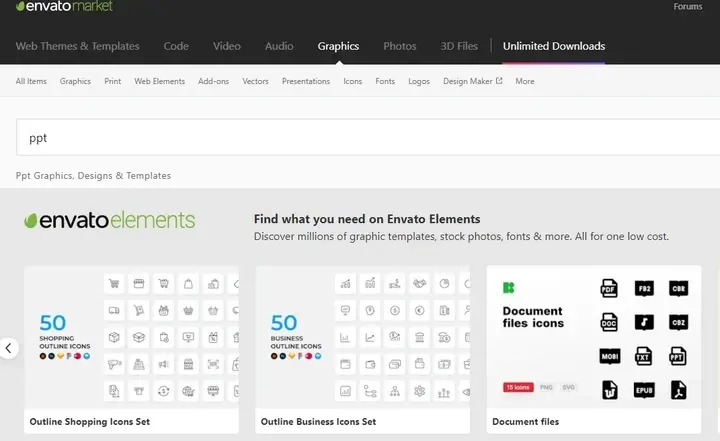Viewport: 720px width, 441px height.
Task: Select Fonts subcategory
Action: (x=385, y=81)
